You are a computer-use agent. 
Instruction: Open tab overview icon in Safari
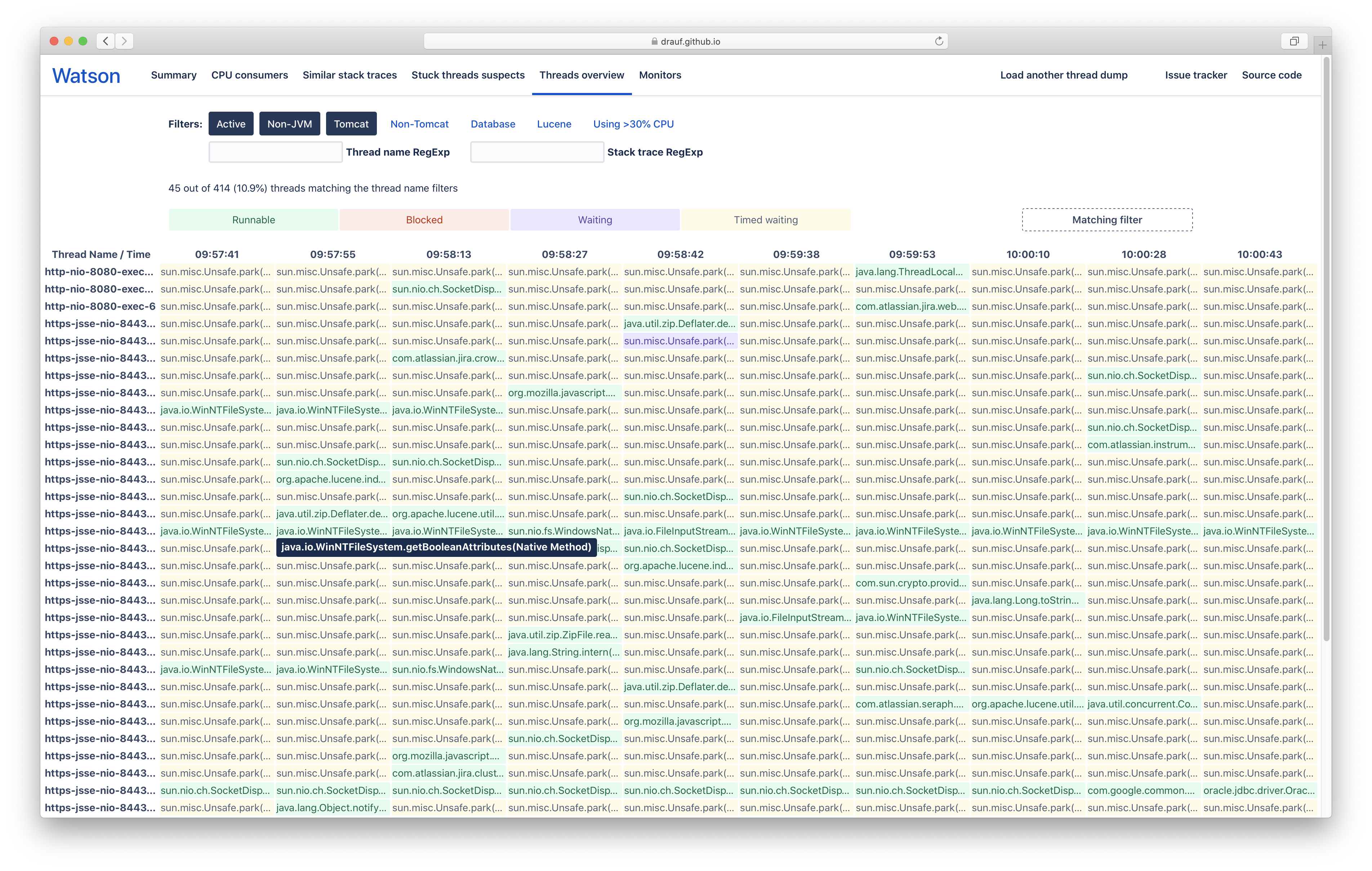click(1294, 41)
